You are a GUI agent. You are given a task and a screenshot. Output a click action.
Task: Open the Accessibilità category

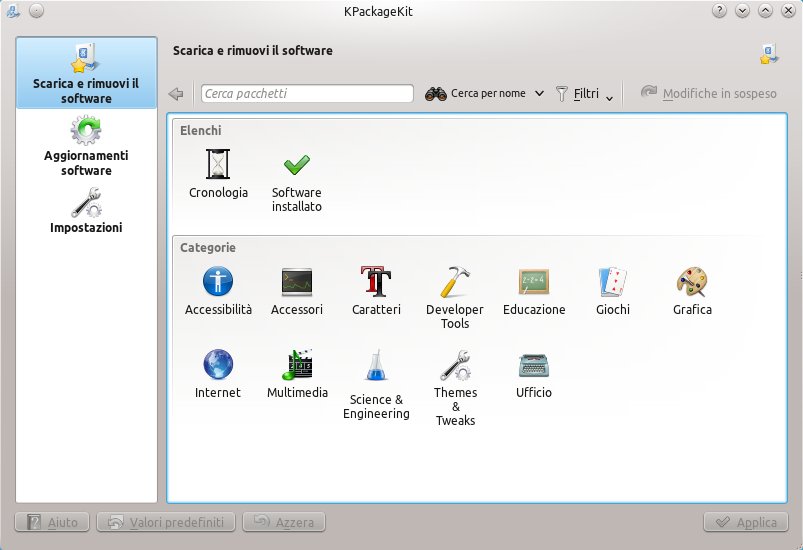click(x=218, y=282)
